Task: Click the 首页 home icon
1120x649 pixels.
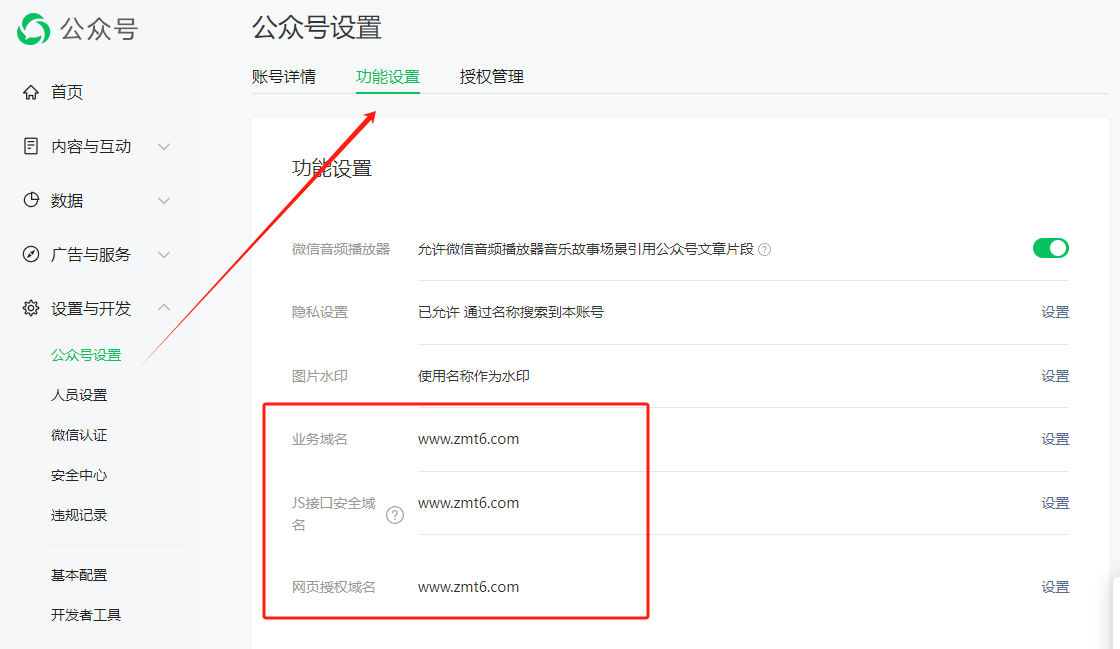Action: click(31, 92)
